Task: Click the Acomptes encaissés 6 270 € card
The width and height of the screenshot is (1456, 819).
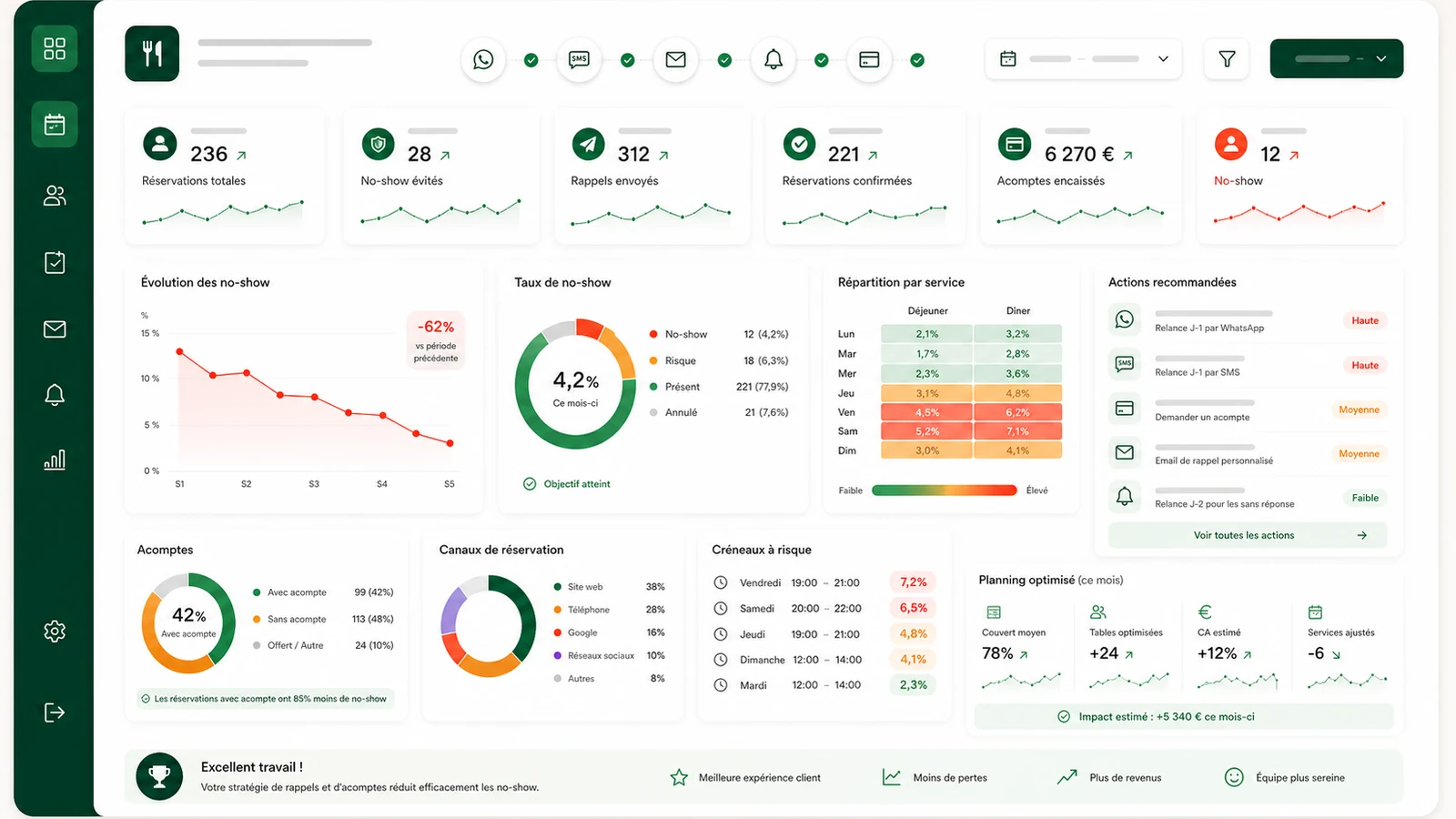Action: click(1081, 177)
